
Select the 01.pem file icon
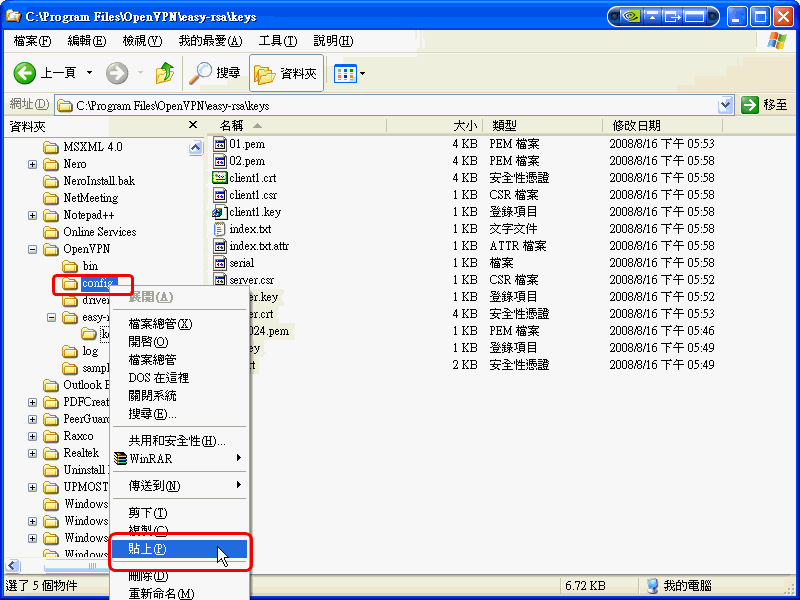(220, 144)
